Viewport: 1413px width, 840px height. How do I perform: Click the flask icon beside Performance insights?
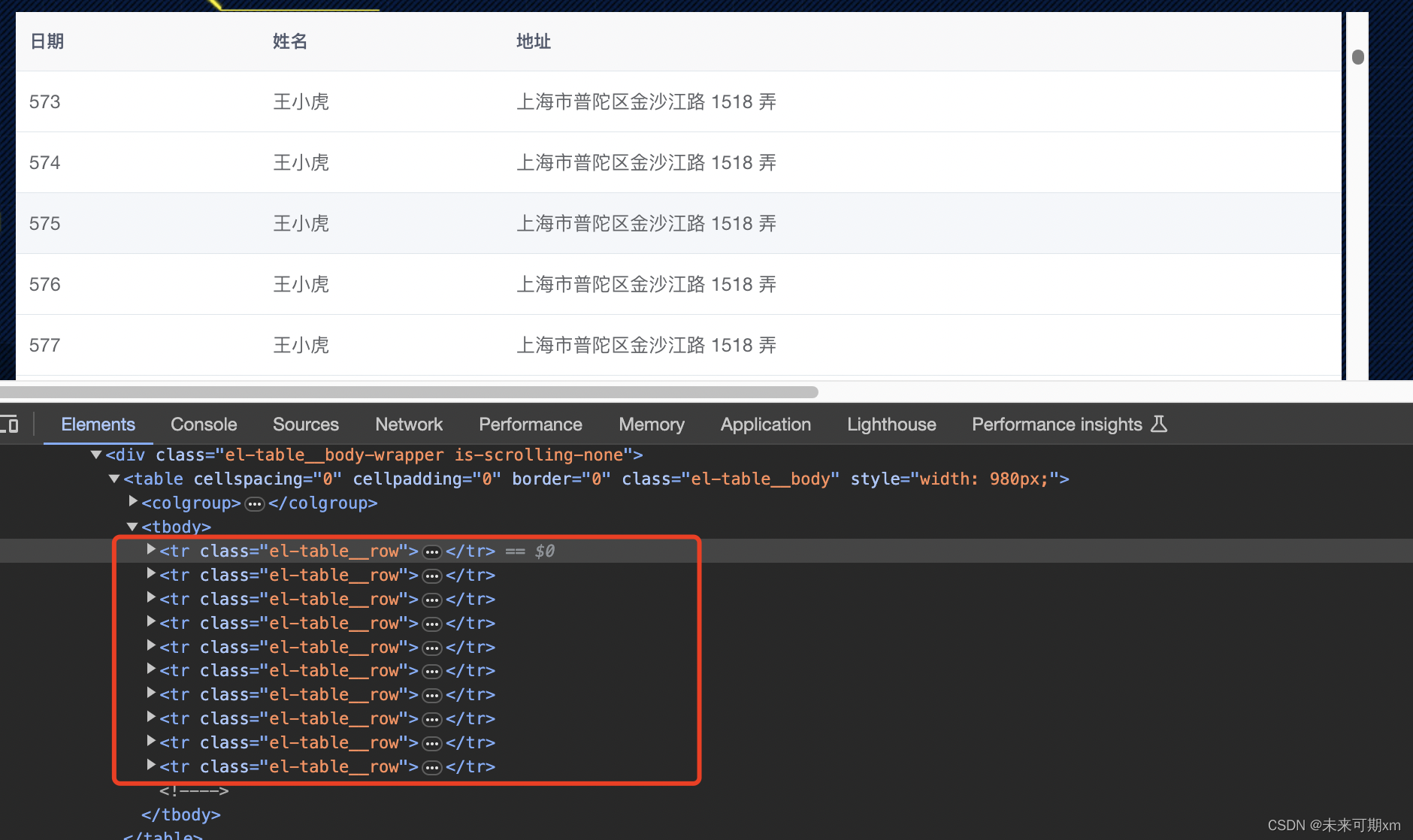click(1160, 425)
